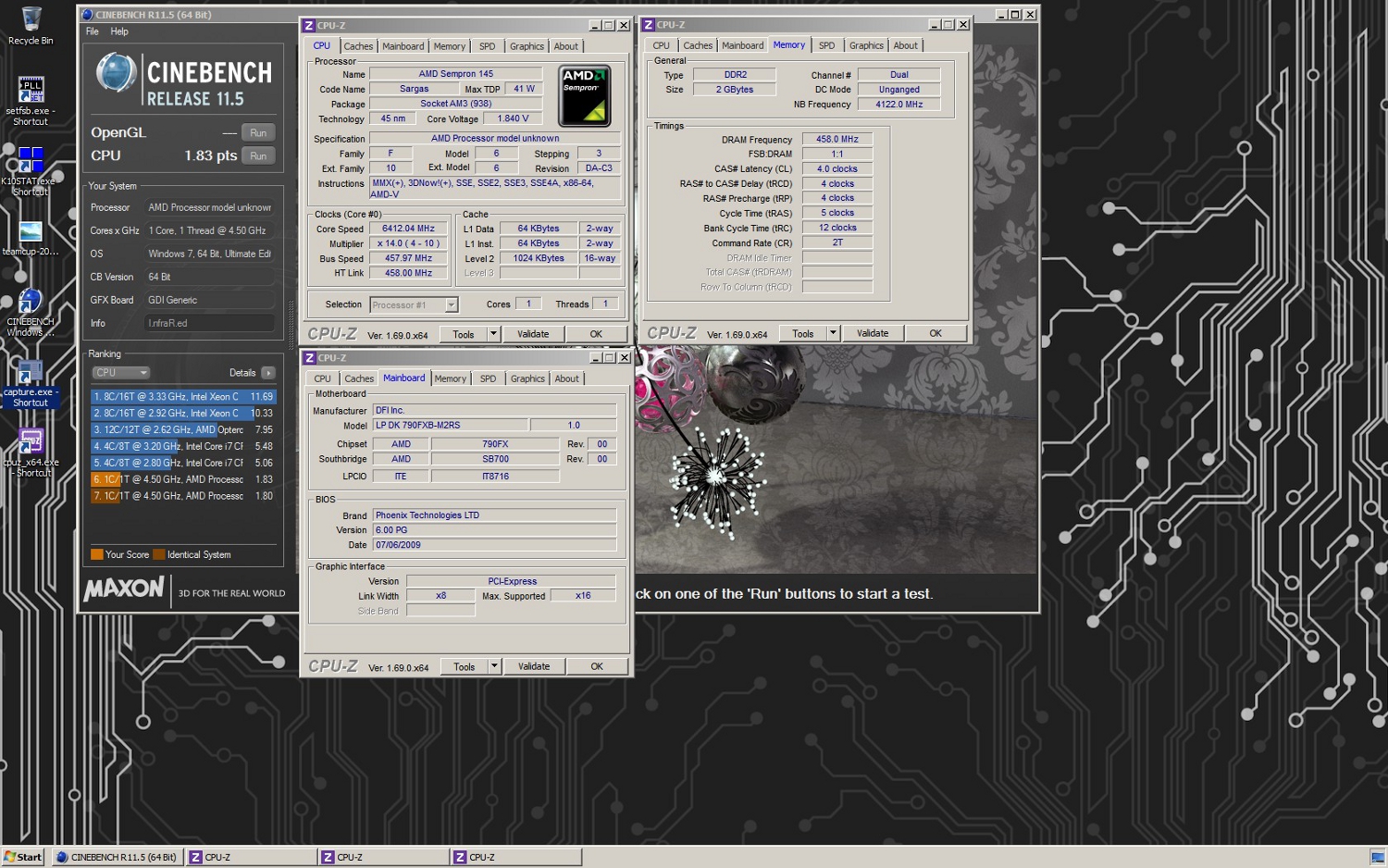Open the Windows Start button
This screenshot has height=868, width=1388.
pyautogui.click(x=23, y=857)
